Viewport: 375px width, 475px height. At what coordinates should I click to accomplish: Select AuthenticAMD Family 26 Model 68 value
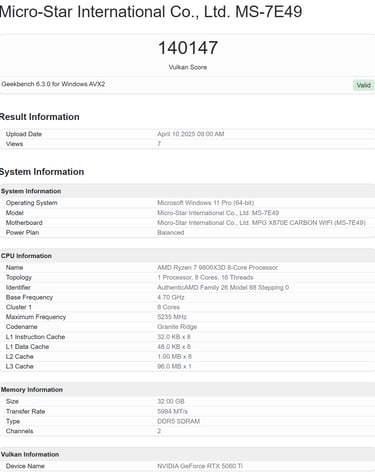tap(223, 287)
